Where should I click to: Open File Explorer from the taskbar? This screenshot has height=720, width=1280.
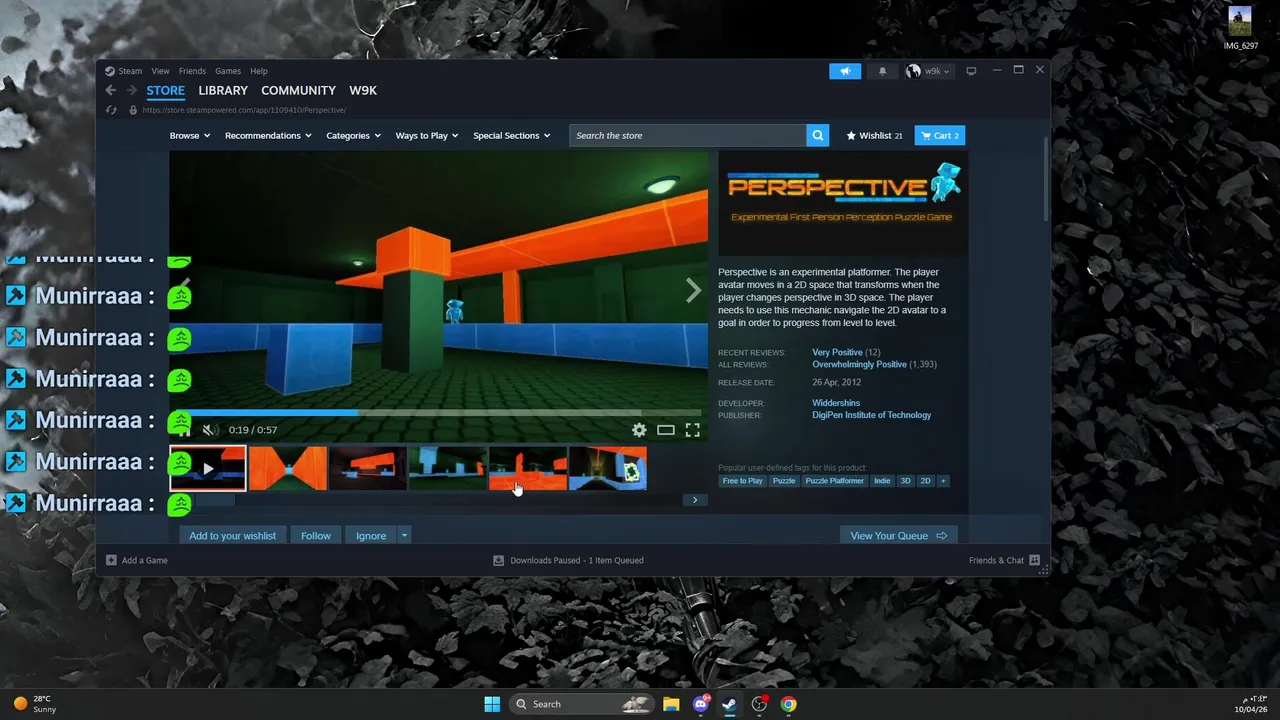[x=671, y=704]
